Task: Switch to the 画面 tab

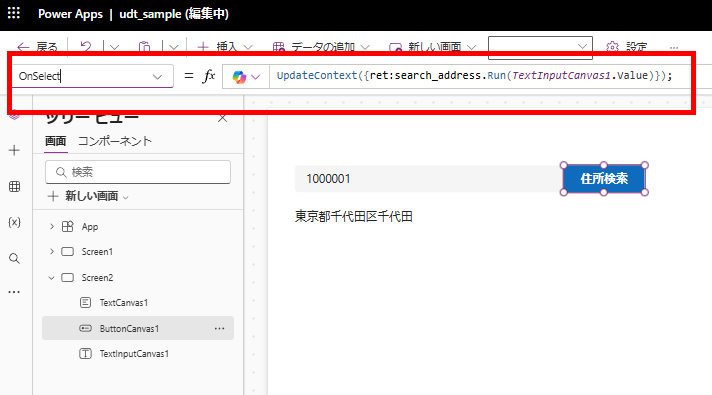Action: click(55, 141)
